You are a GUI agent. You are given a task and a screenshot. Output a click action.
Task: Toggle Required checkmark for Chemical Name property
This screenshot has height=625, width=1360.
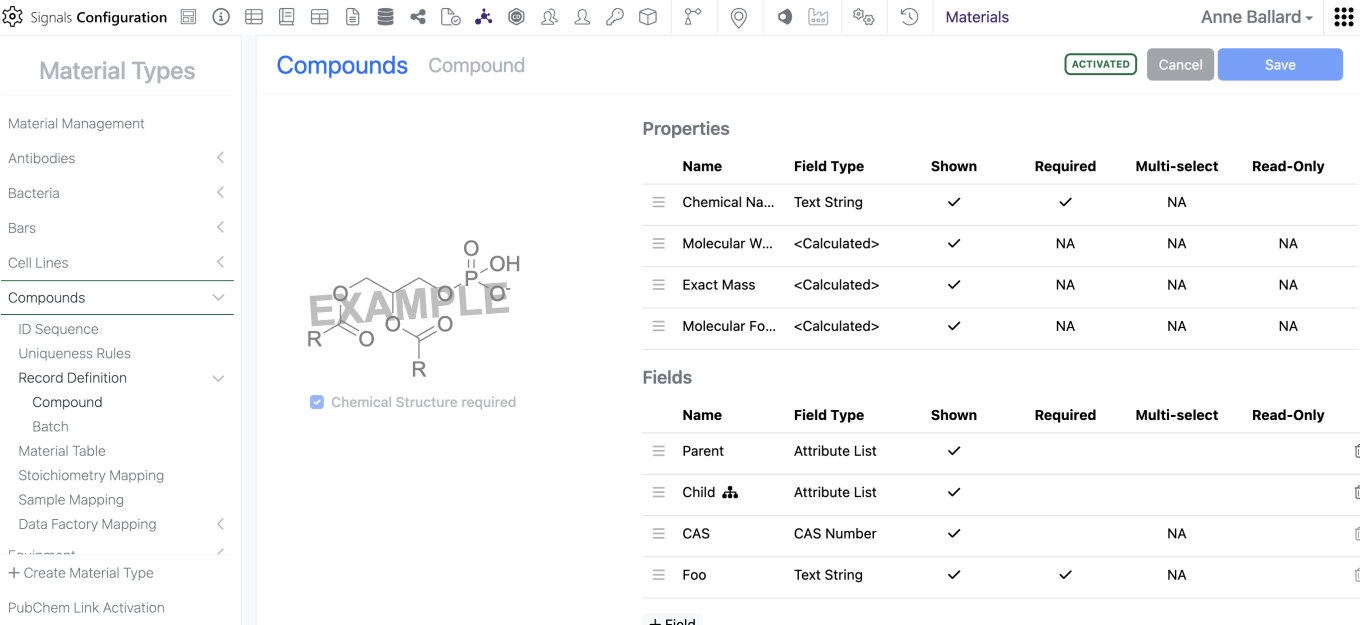point(1065,202)
